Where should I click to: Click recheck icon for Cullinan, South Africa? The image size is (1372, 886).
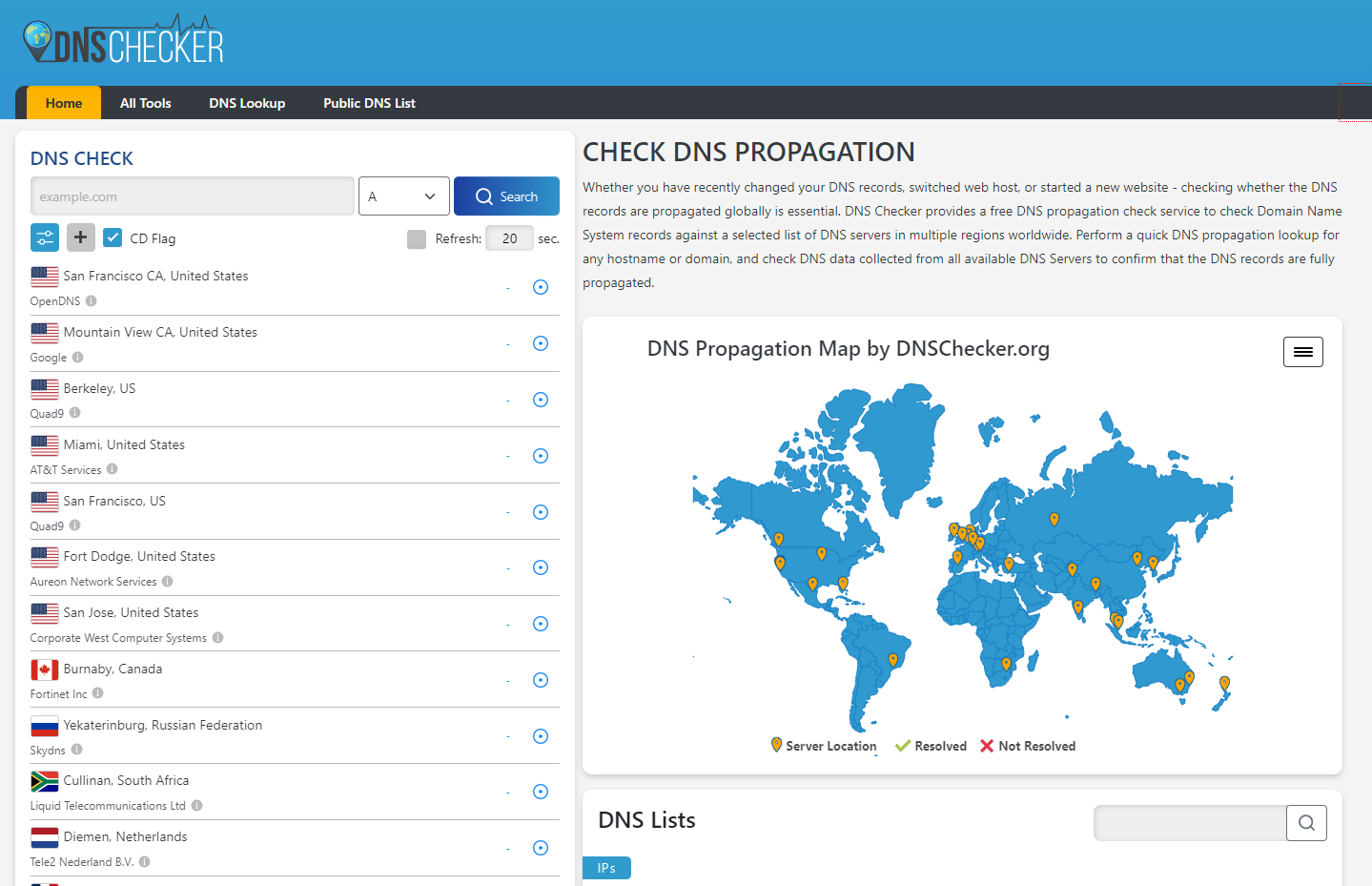point(541,792)
